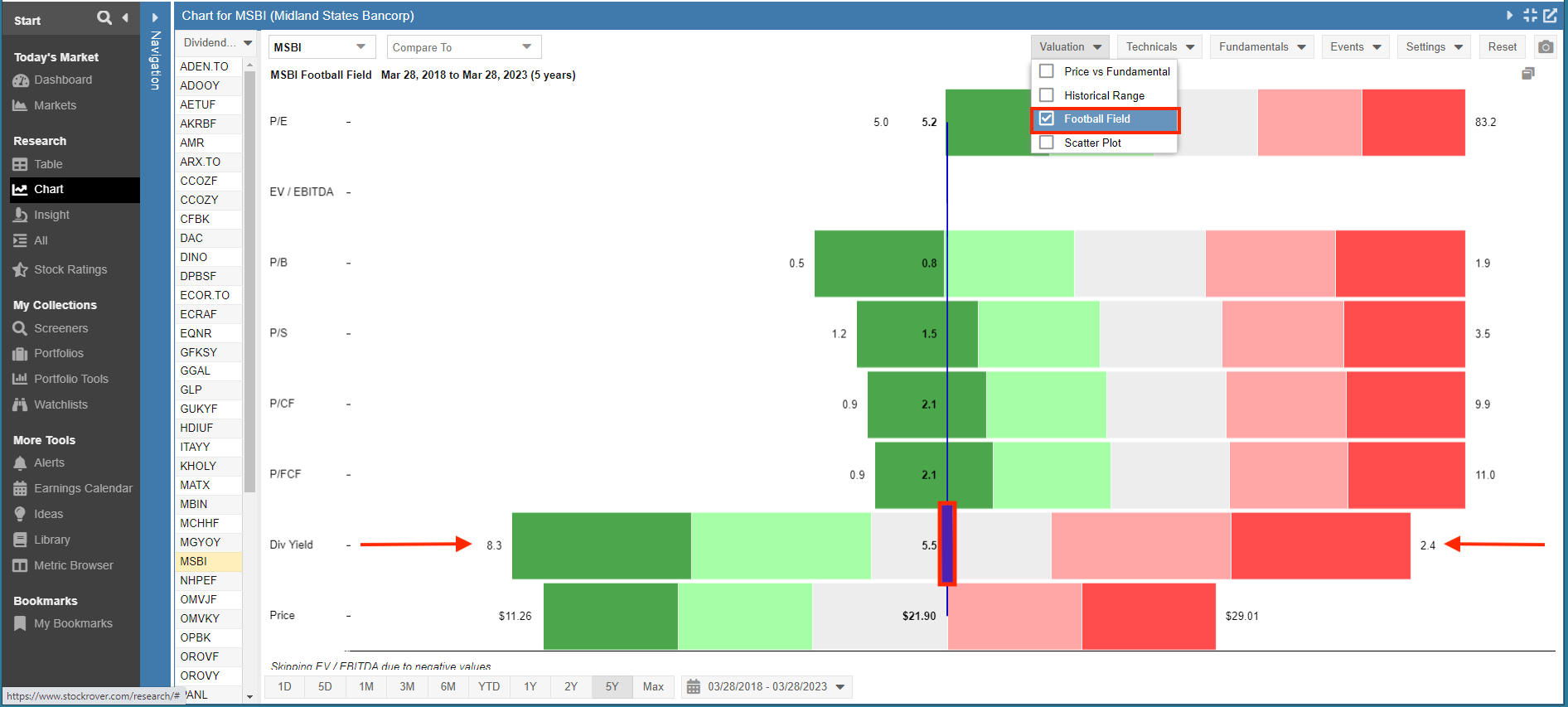Screen dimensions: 1568x707
Task: Check the Price vs Fundamental checkbox
Action: tap(1047, 71)
